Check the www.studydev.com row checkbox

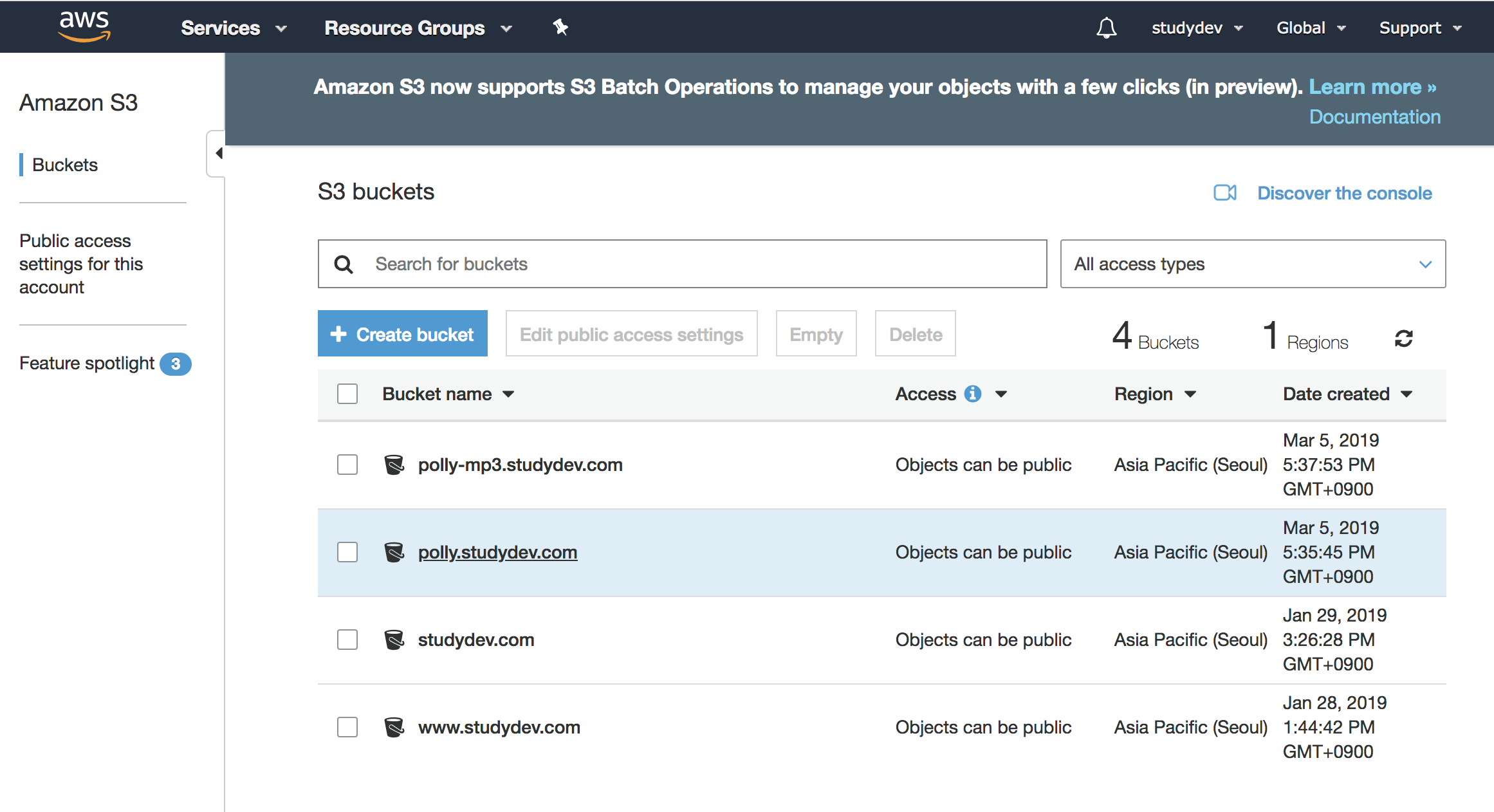pos(347,727)
